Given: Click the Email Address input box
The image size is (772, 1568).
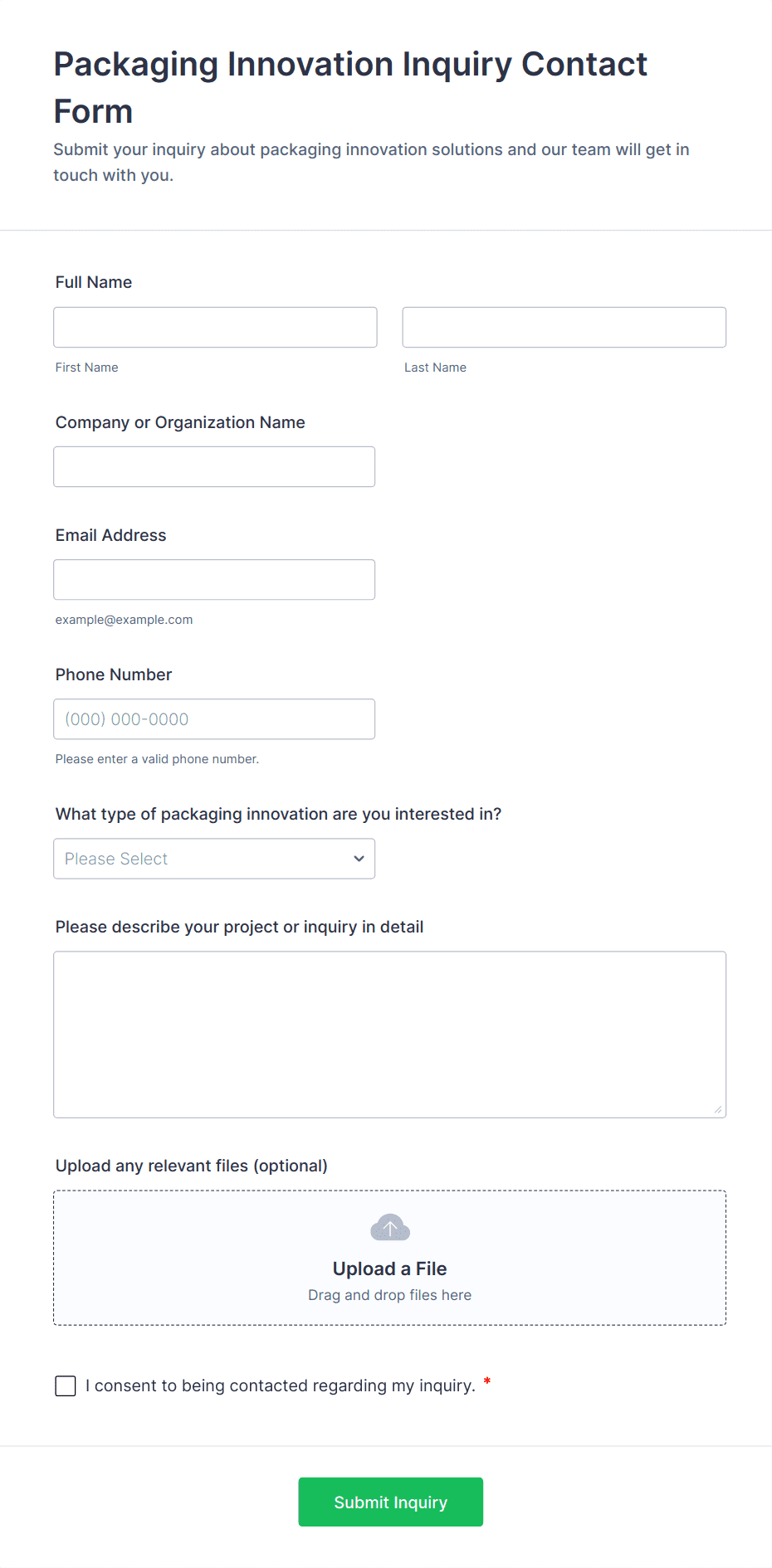Looking at the screenshot, I should (214, 580).
